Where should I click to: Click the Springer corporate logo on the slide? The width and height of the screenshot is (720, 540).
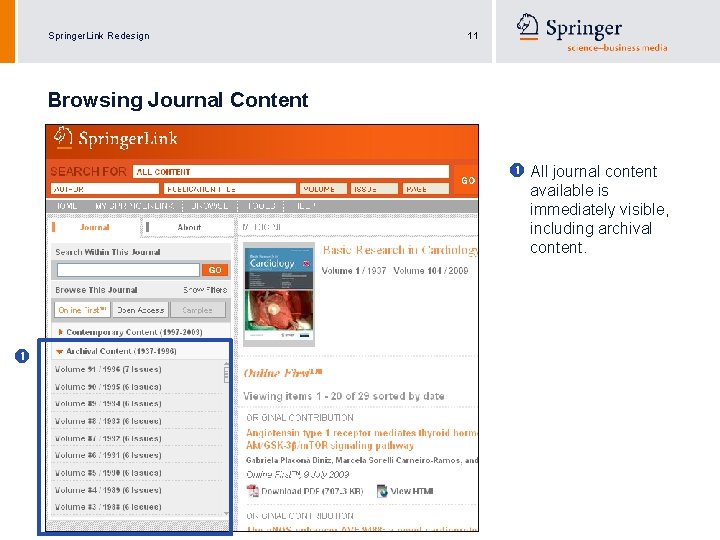tap(592, 32)
